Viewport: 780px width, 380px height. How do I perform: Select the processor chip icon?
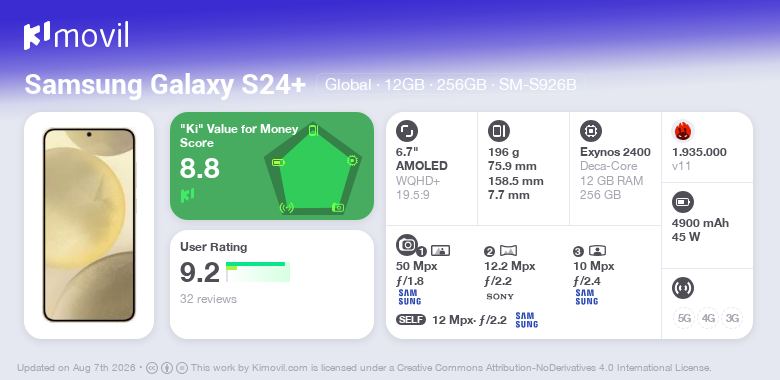(x=591, y=131)
